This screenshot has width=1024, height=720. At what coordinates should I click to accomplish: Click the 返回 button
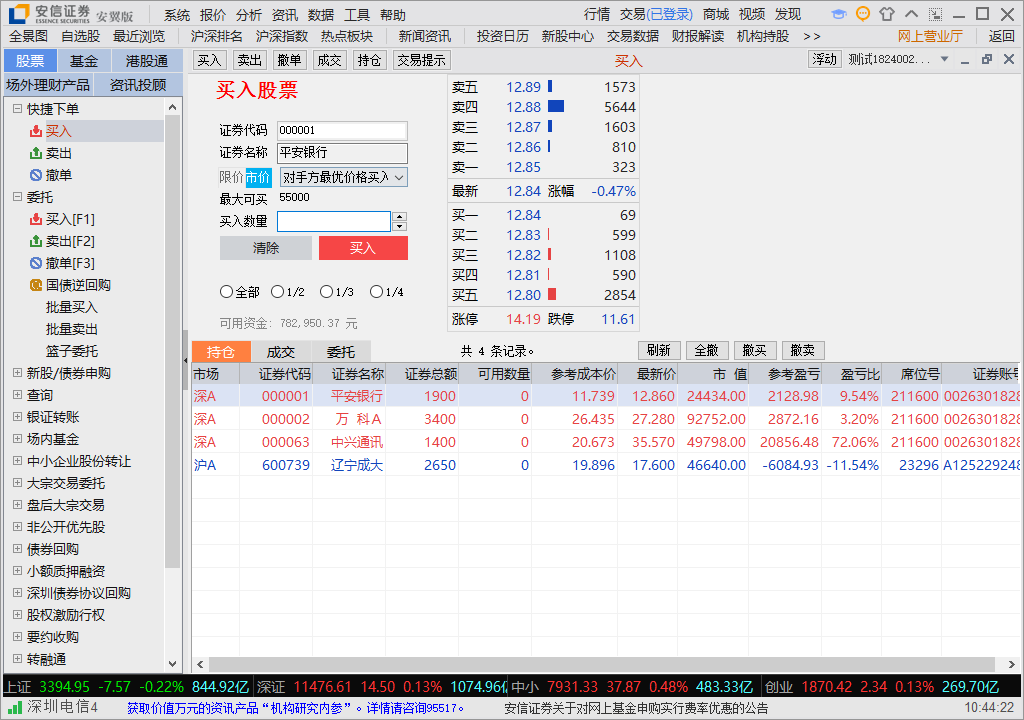[x=1001, y=37]
